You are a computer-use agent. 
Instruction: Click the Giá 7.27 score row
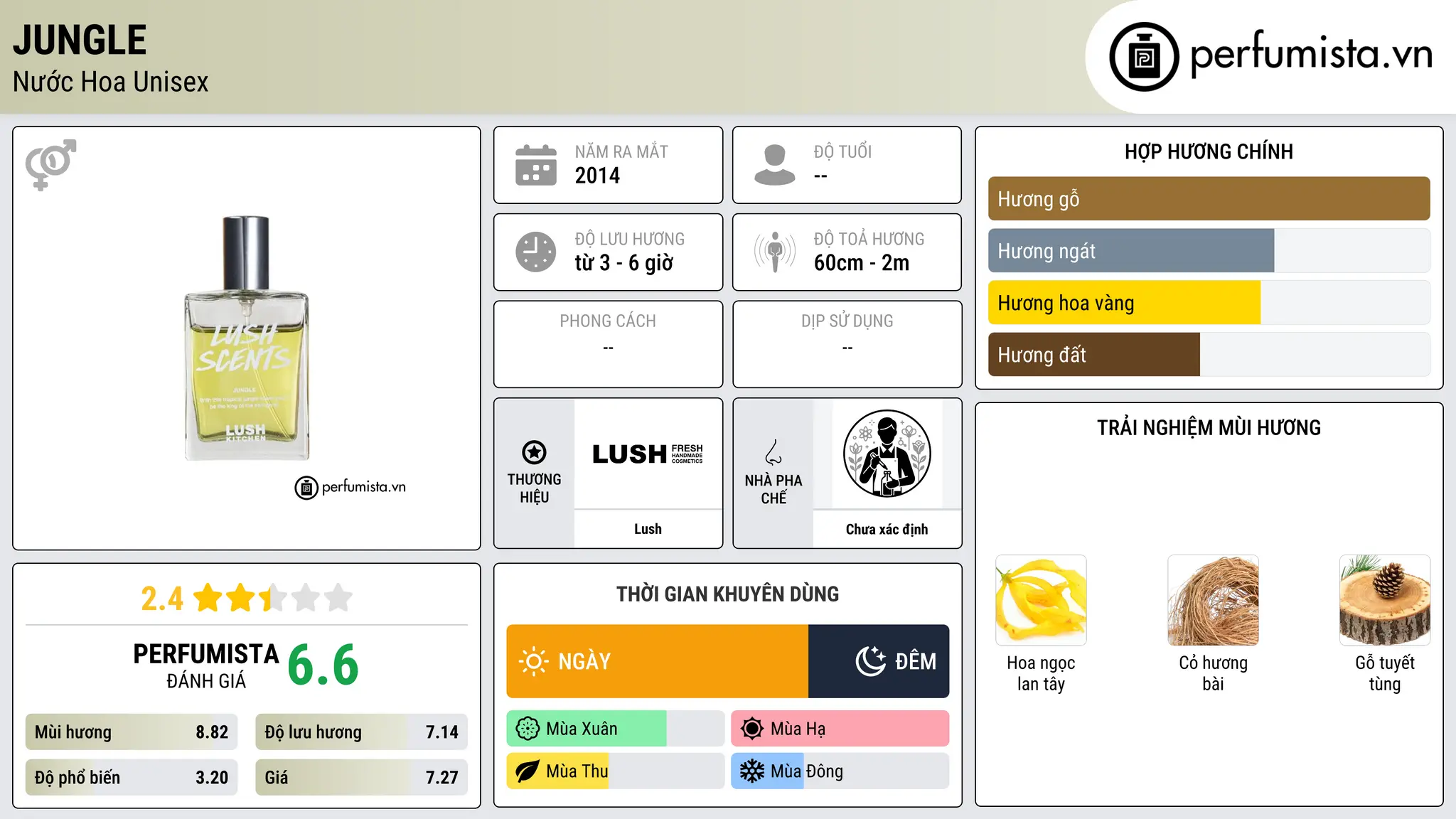coord(361,777)
